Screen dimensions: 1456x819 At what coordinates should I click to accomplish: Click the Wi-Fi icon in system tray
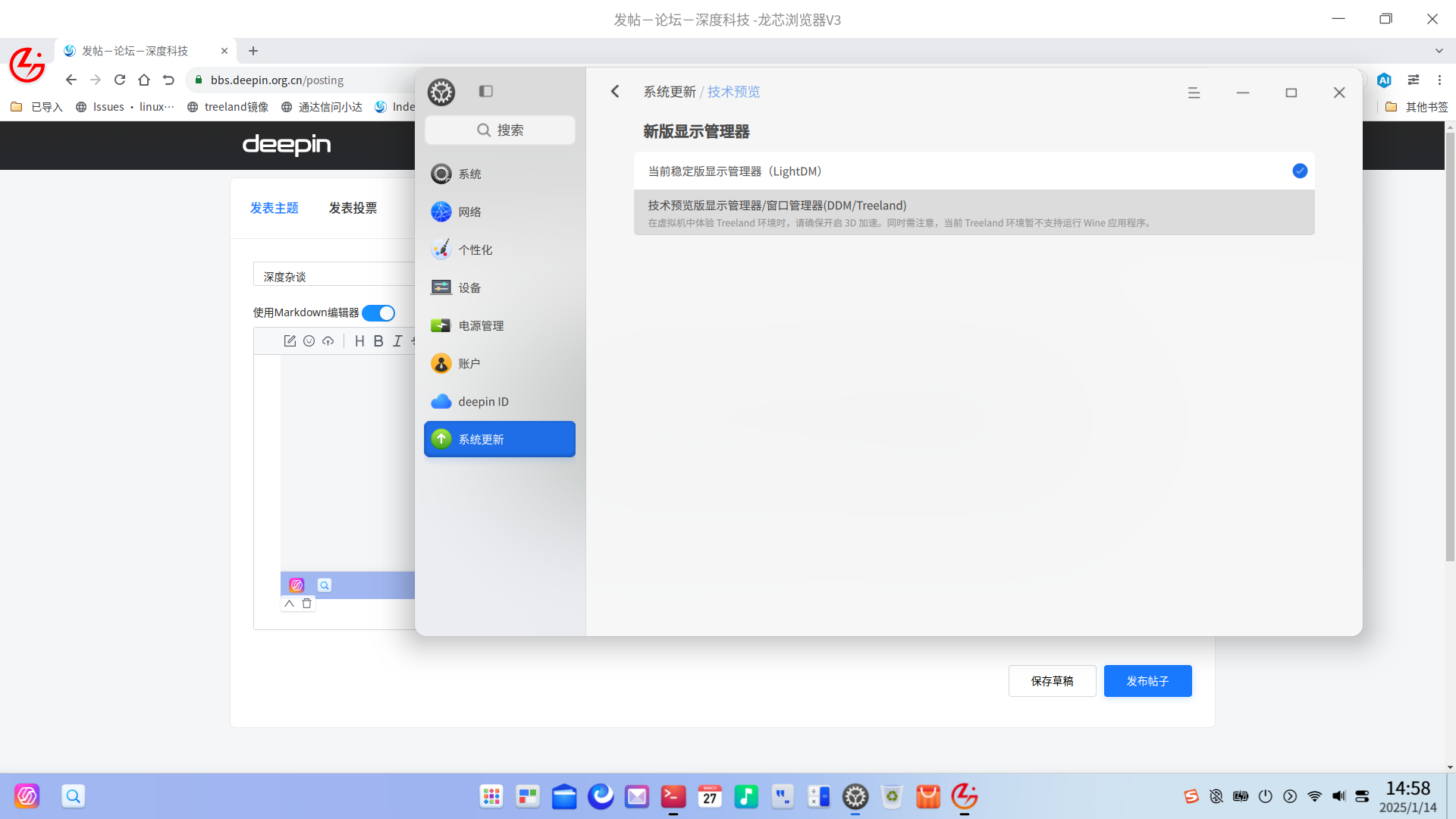[1314, 796]
